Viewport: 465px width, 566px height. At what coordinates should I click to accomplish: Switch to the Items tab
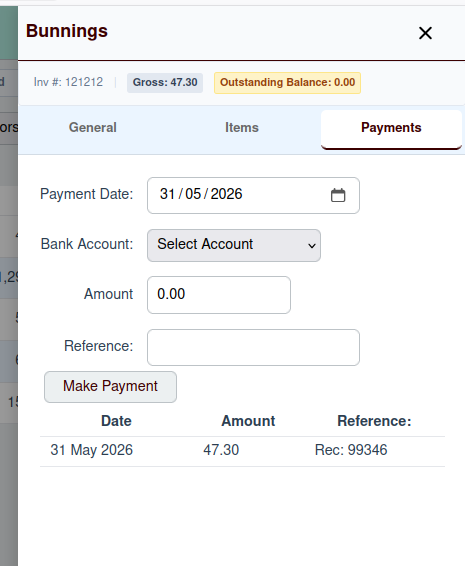[x=242, y=128]
